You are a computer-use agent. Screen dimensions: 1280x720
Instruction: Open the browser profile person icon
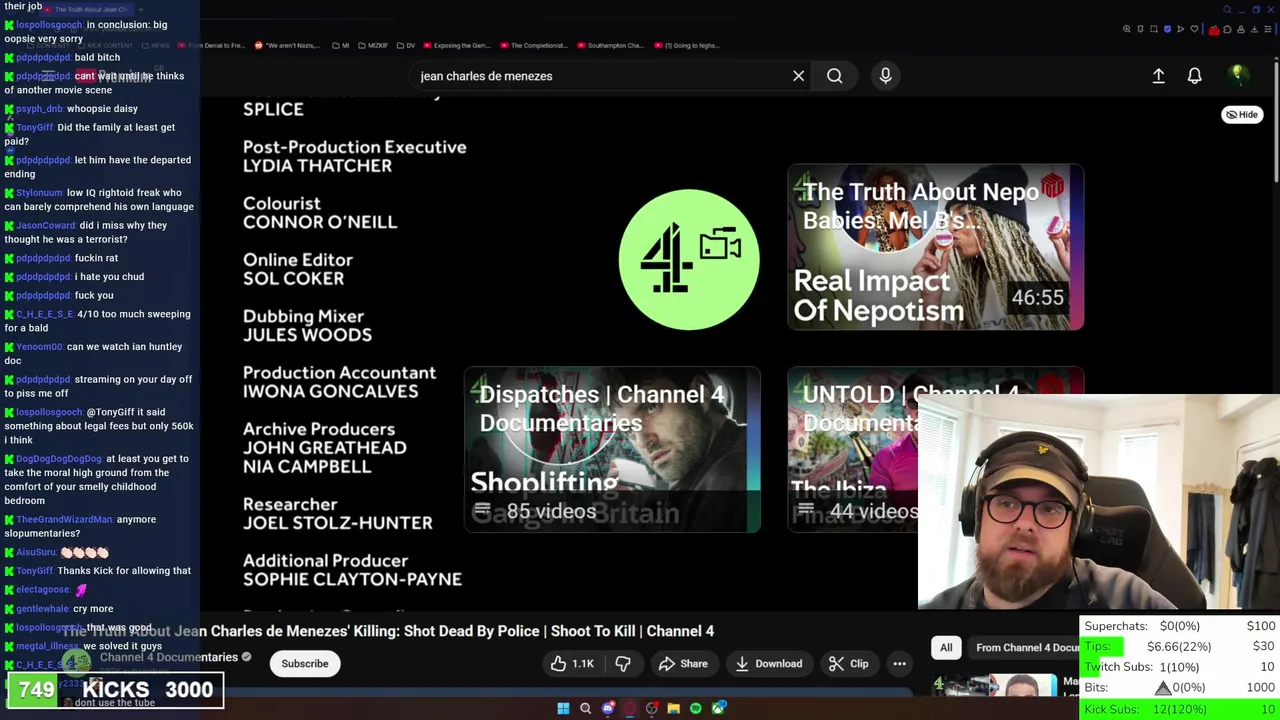point(1241,29)
